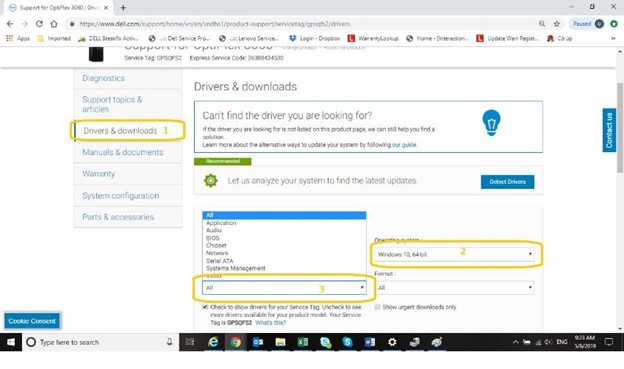
Task: Uncheck show drivers for your Service Tag
Action: [x=205, y=307]
